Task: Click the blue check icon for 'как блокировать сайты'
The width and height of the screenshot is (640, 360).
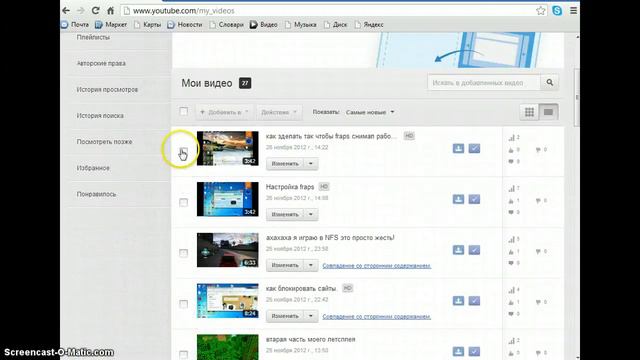Action: (474, 301)
